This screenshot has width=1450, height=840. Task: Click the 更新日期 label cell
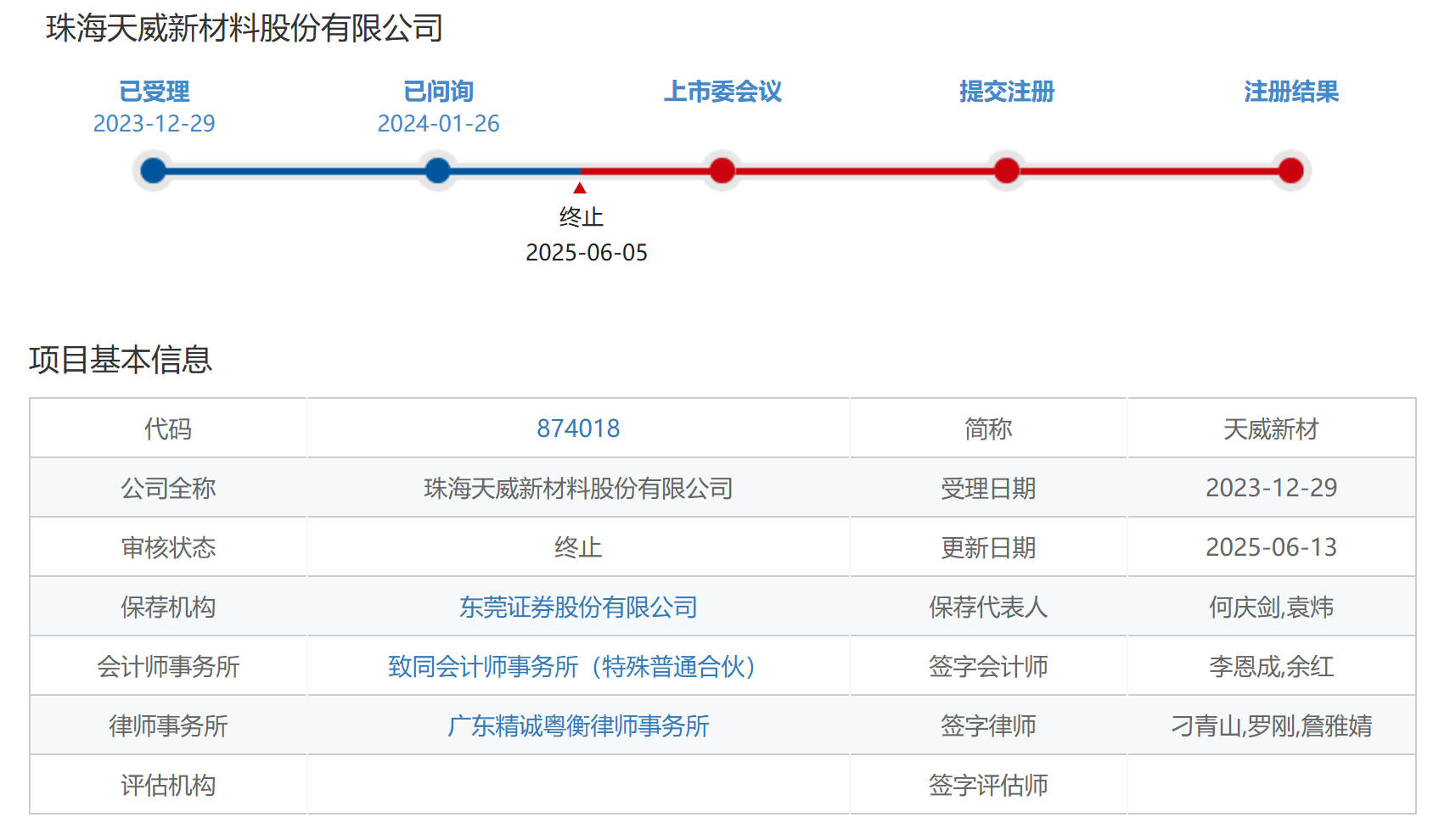tap(988, 547)
